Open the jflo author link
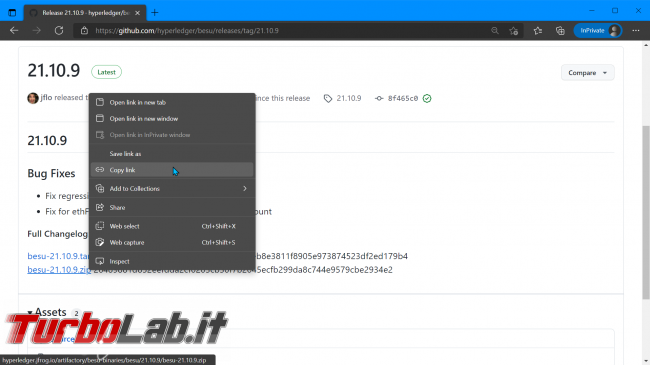 tap(46, 97)
